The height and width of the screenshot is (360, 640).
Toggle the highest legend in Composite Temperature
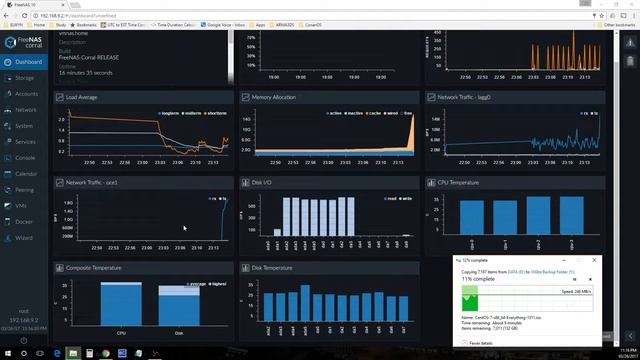218,284
